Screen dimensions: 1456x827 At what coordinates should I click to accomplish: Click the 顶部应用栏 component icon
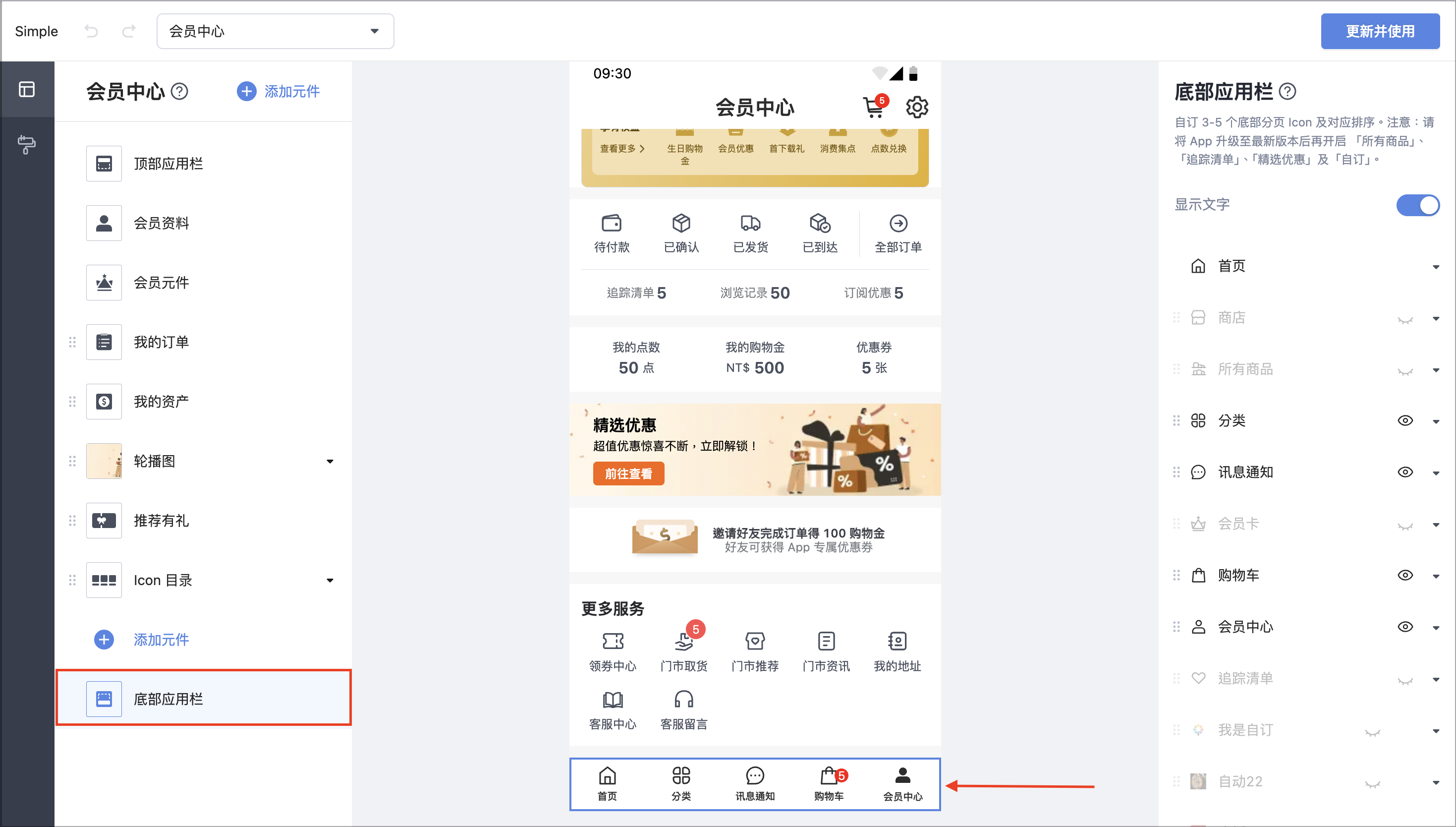pos(104,164)
